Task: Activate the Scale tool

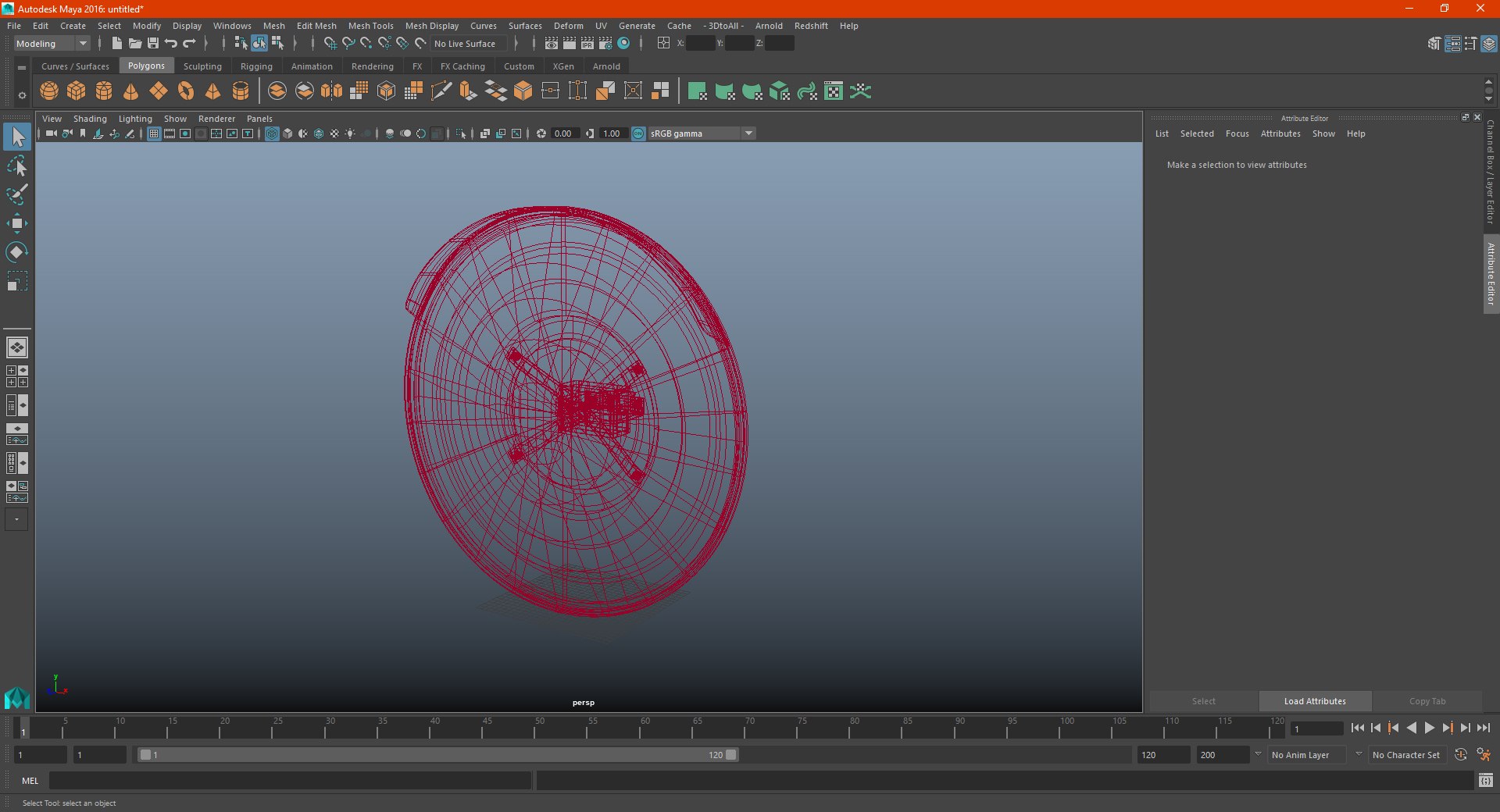Action: pos(17,281)
